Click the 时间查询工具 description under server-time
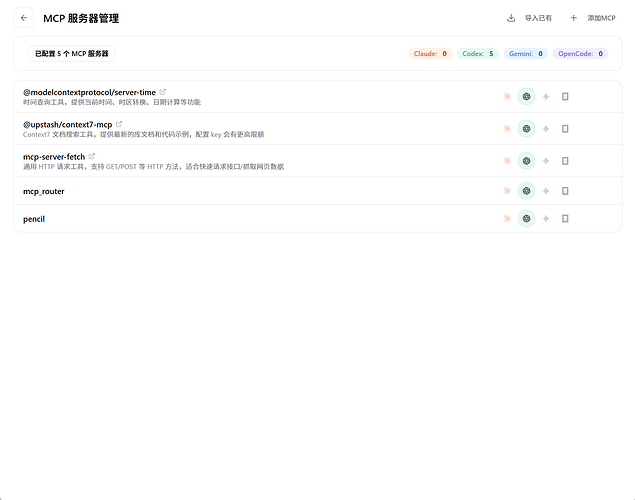 [112, 102]
